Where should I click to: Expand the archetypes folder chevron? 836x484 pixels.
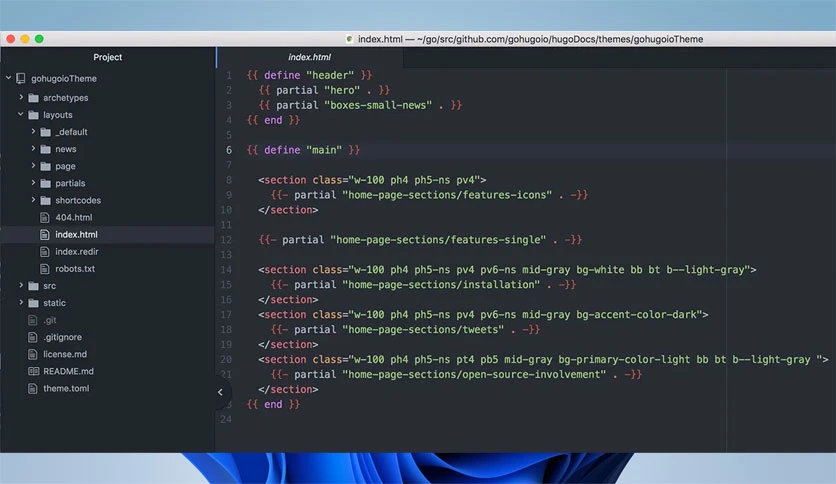(21, 97)
